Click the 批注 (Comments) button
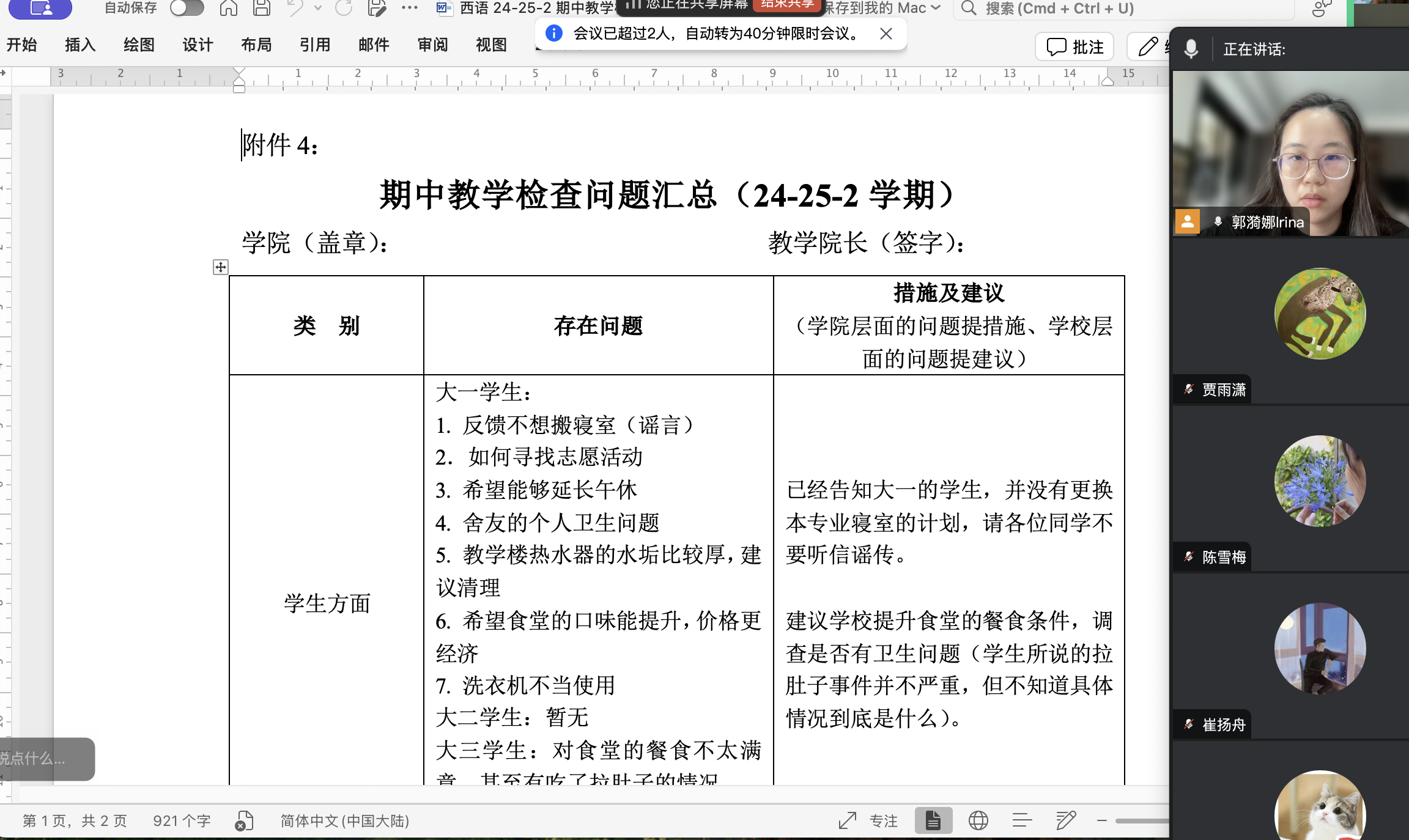Viewport: 1409px width, 840px height. pyautogui.click(x=1074, y=47)
